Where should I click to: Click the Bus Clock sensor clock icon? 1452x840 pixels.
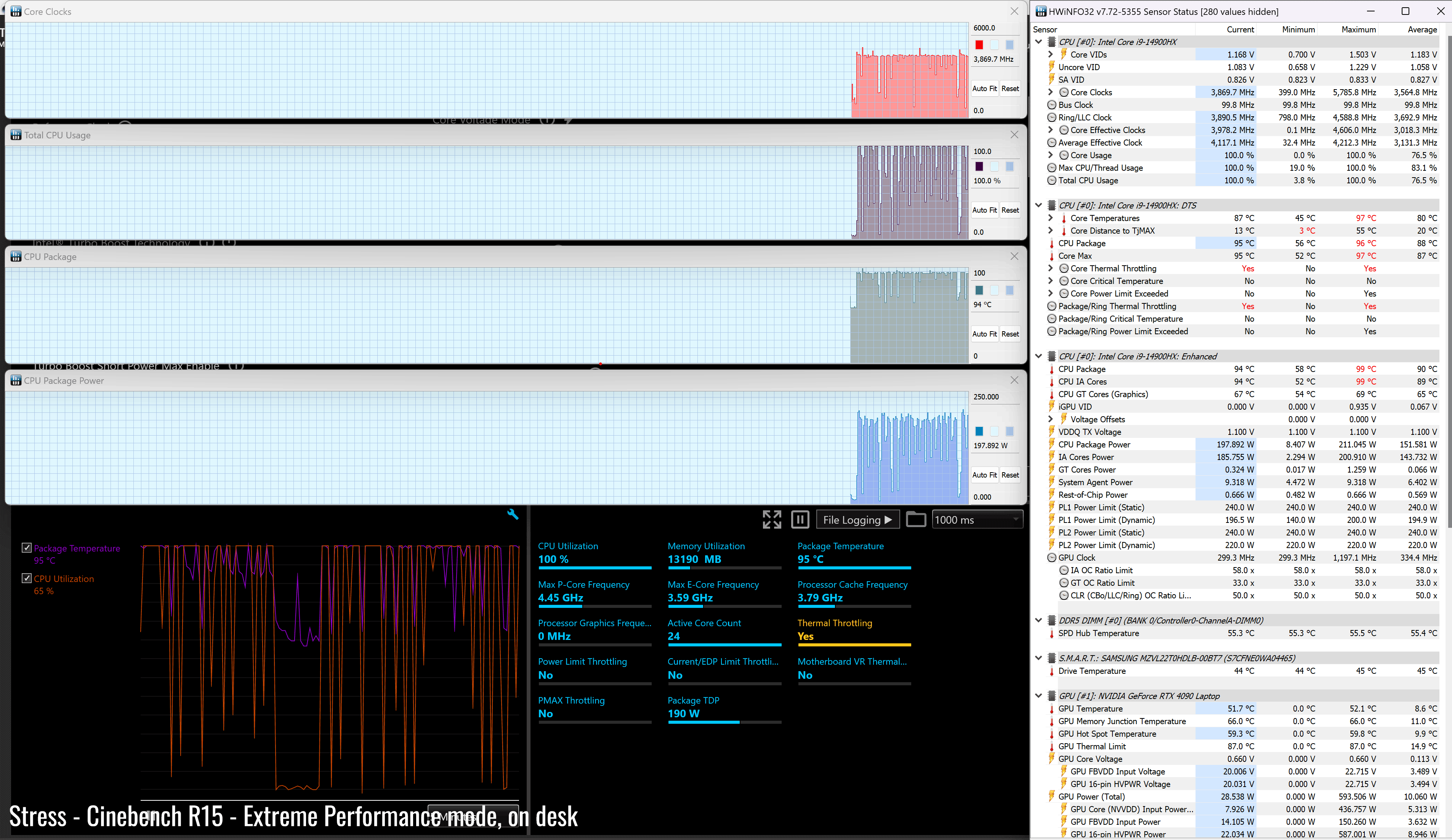(1051, 105)
